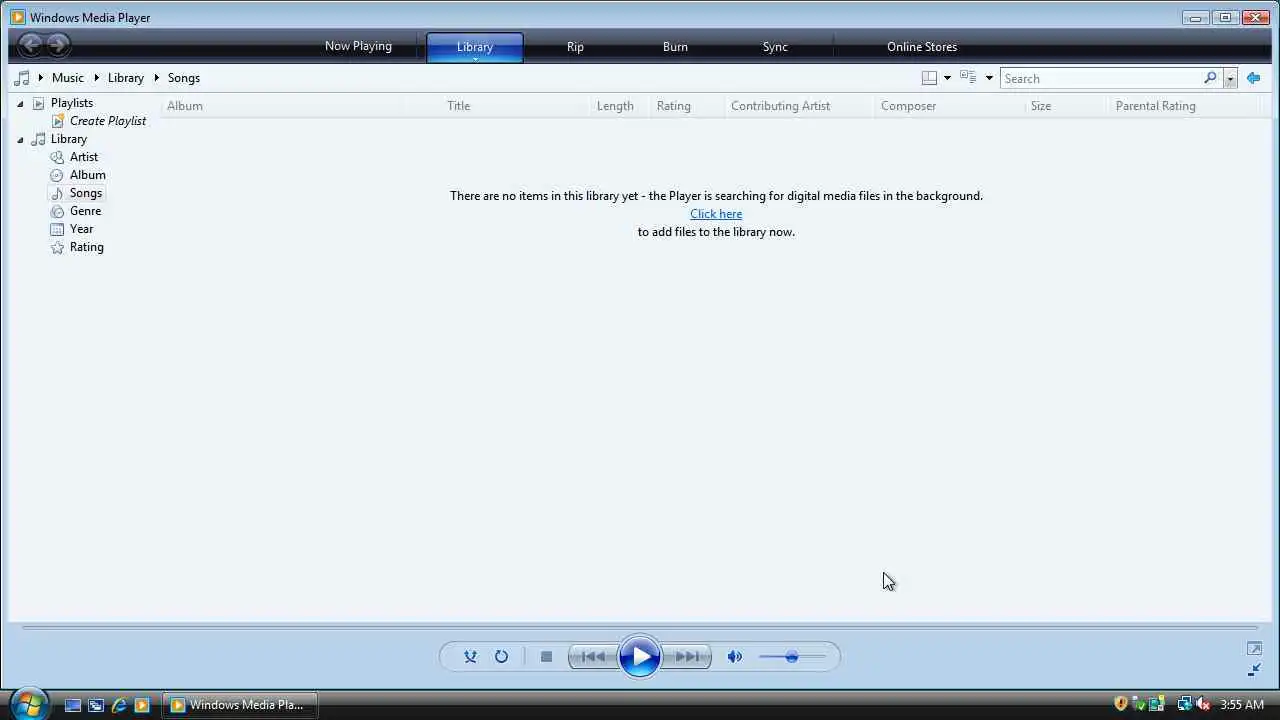Open the Now Playing tab

[358, 47]
